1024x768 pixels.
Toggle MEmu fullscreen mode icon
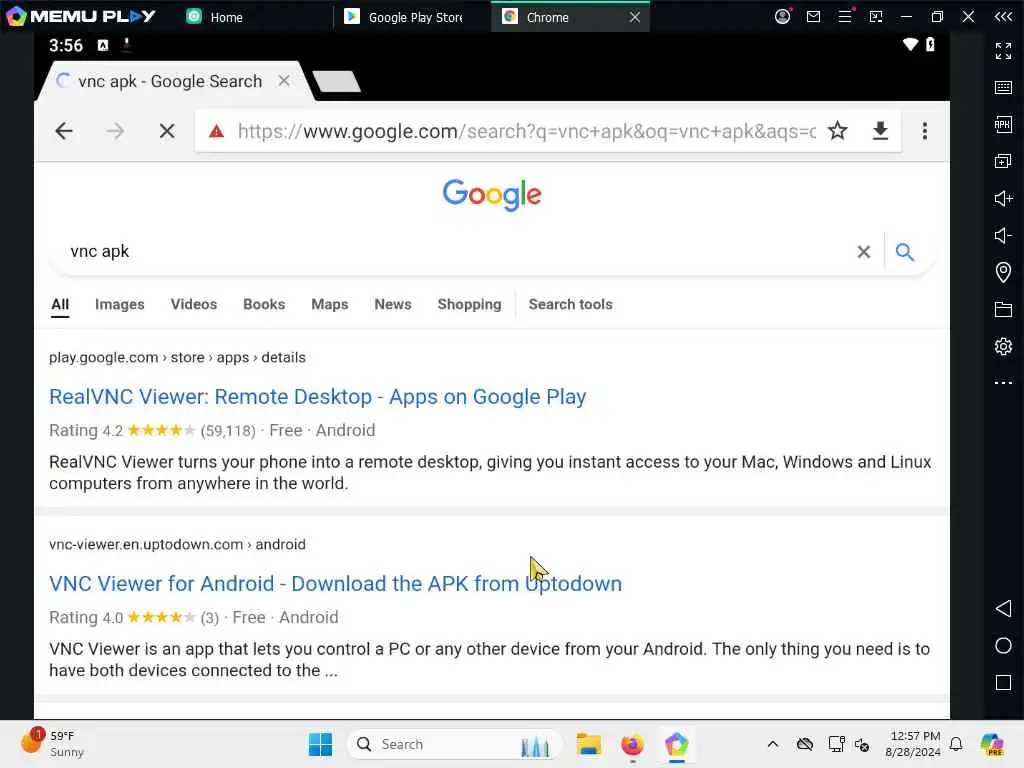(1003, 50)
